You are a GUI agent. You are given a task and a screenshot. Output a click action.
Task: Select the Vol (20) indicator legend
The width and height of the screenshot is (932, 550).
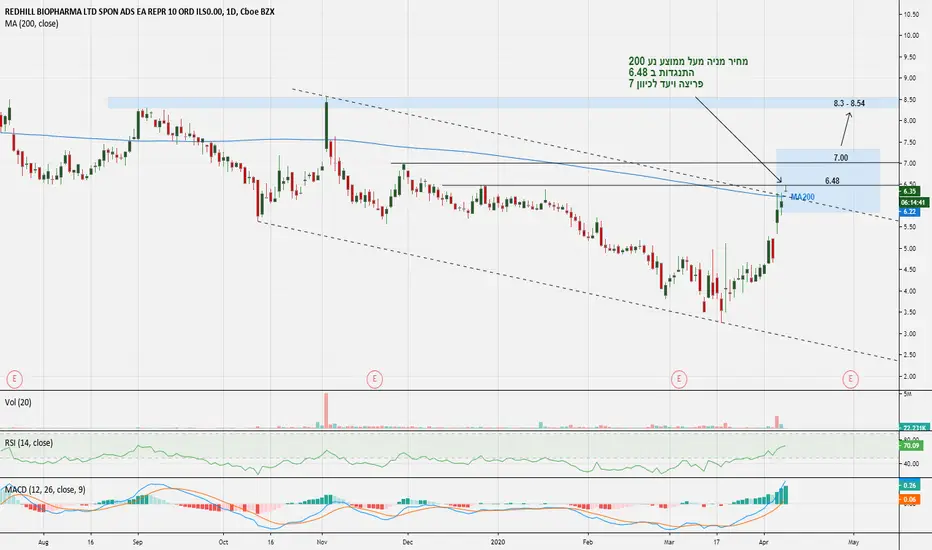18,403
